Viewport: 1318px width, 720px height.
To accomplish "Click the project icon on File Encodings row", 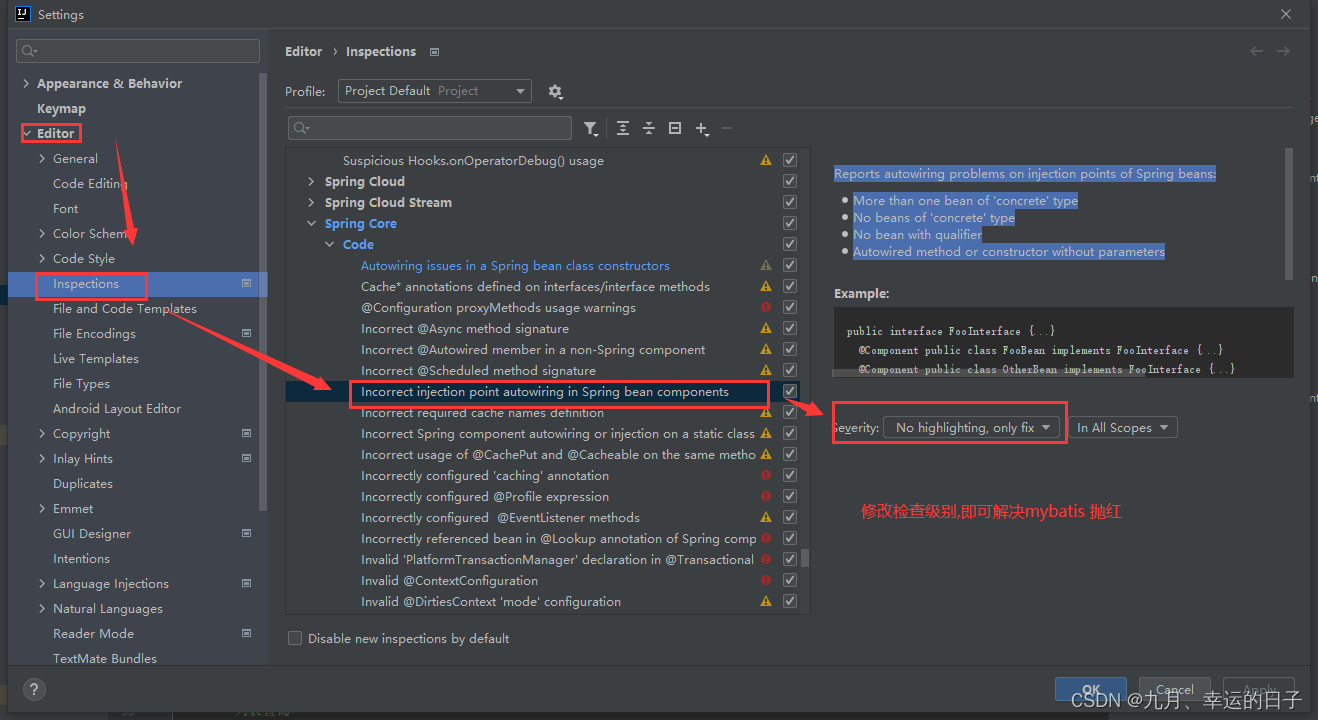I will click(247, 334).
